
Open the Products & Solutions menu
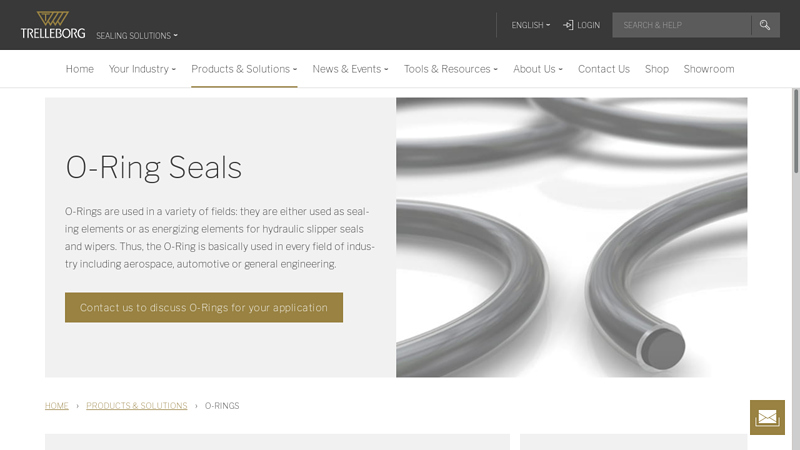pos(244,69)
